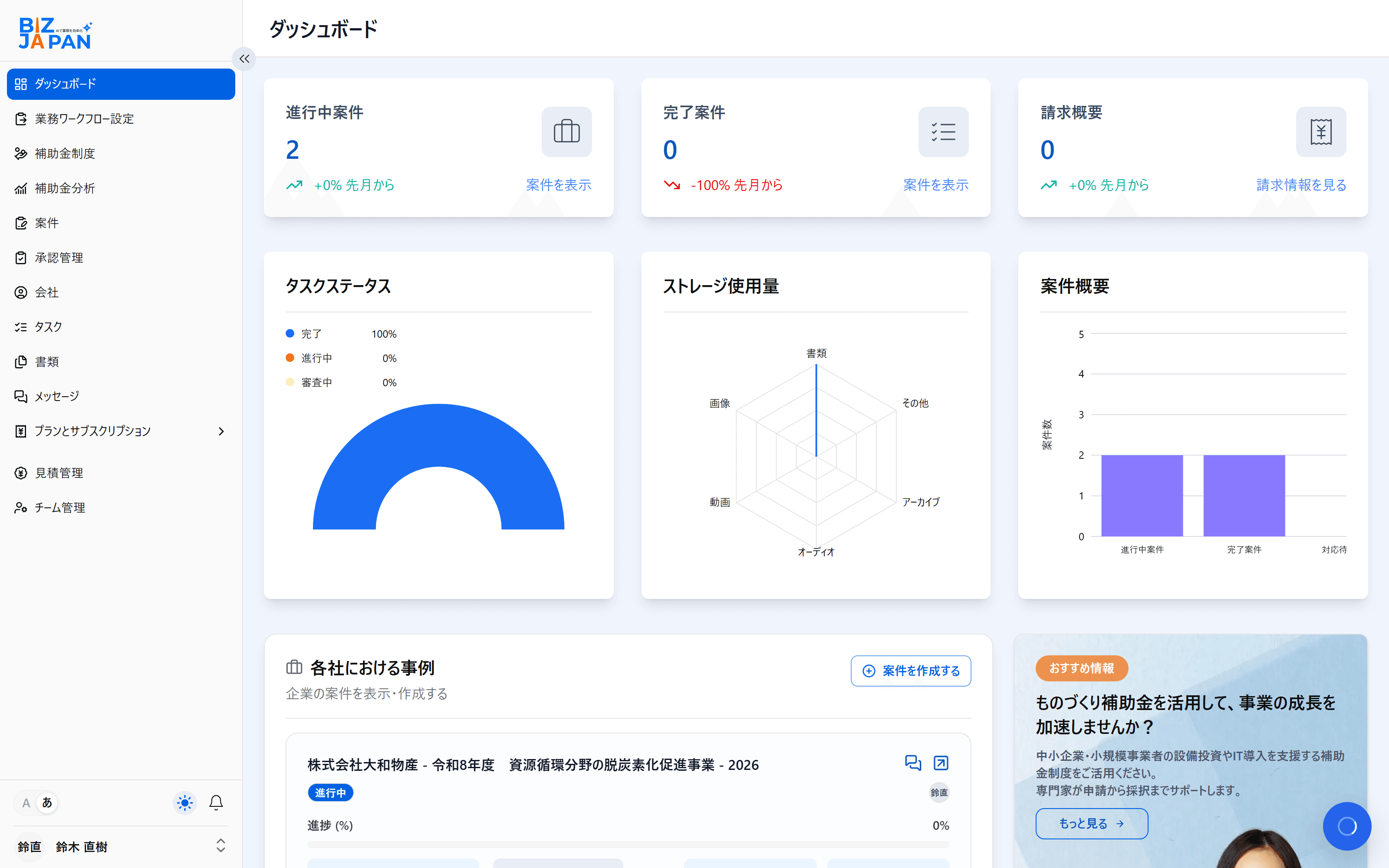Click 株式会社大和物産 case title
Image resolution: width=1389 pixels, height=868 pixels.
click(x=533, y=765)
